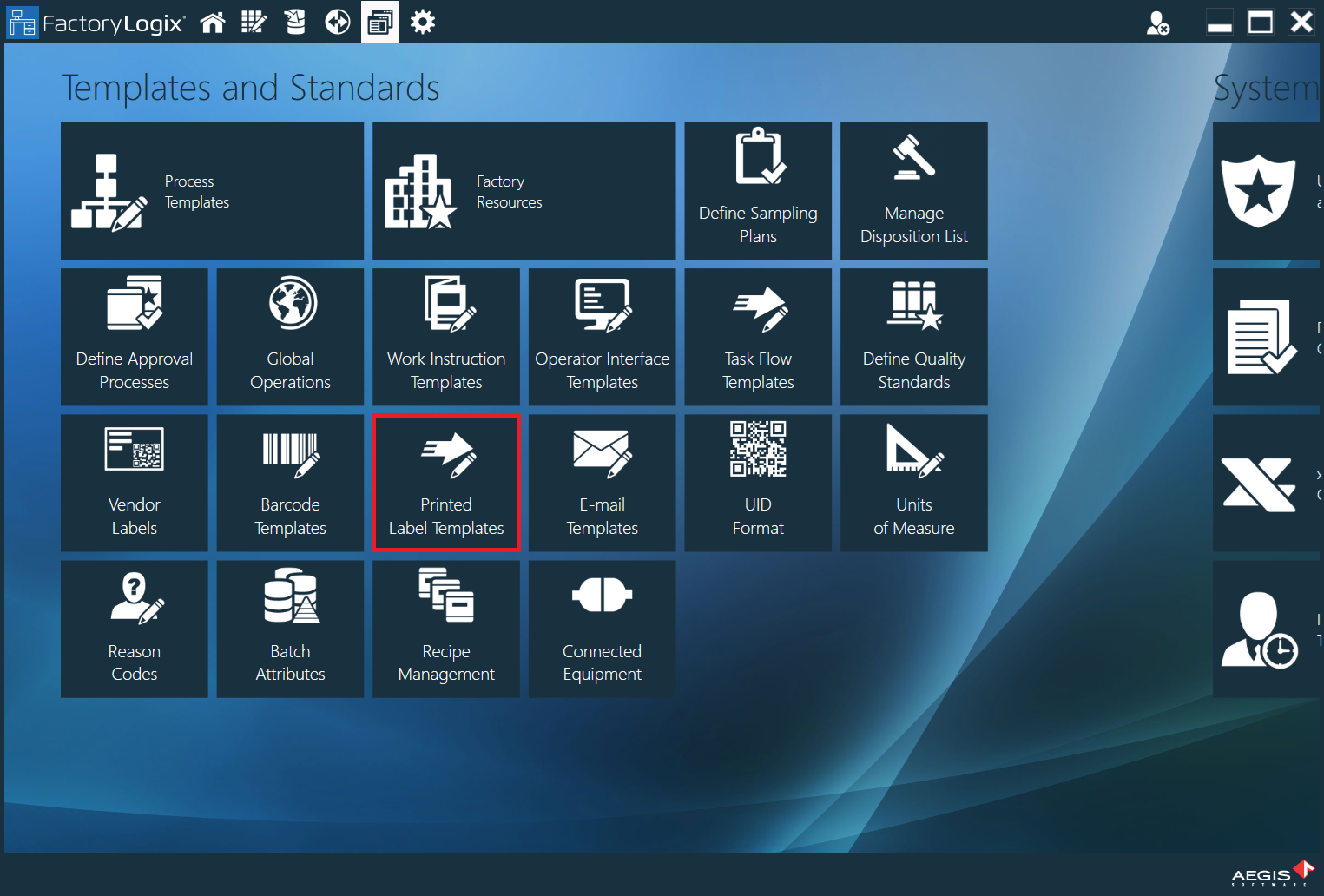Select the Templates and Standards toolbar icon
The image size is (1324, 896).
pos(379,22)
